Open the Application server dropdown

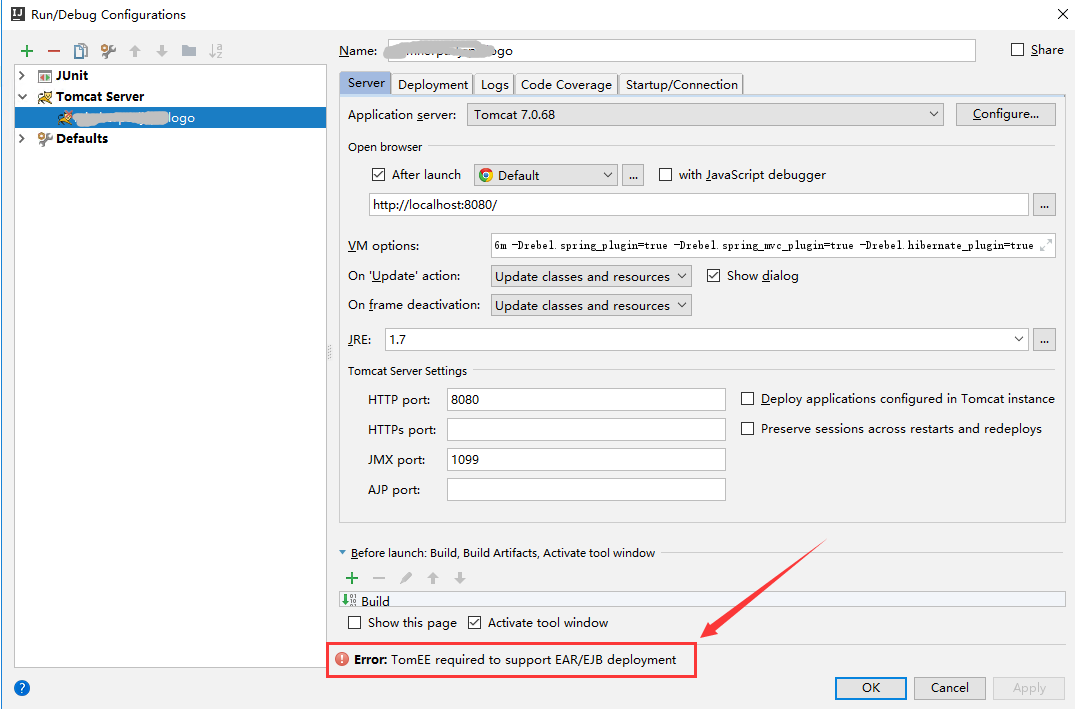coord(935,114)
